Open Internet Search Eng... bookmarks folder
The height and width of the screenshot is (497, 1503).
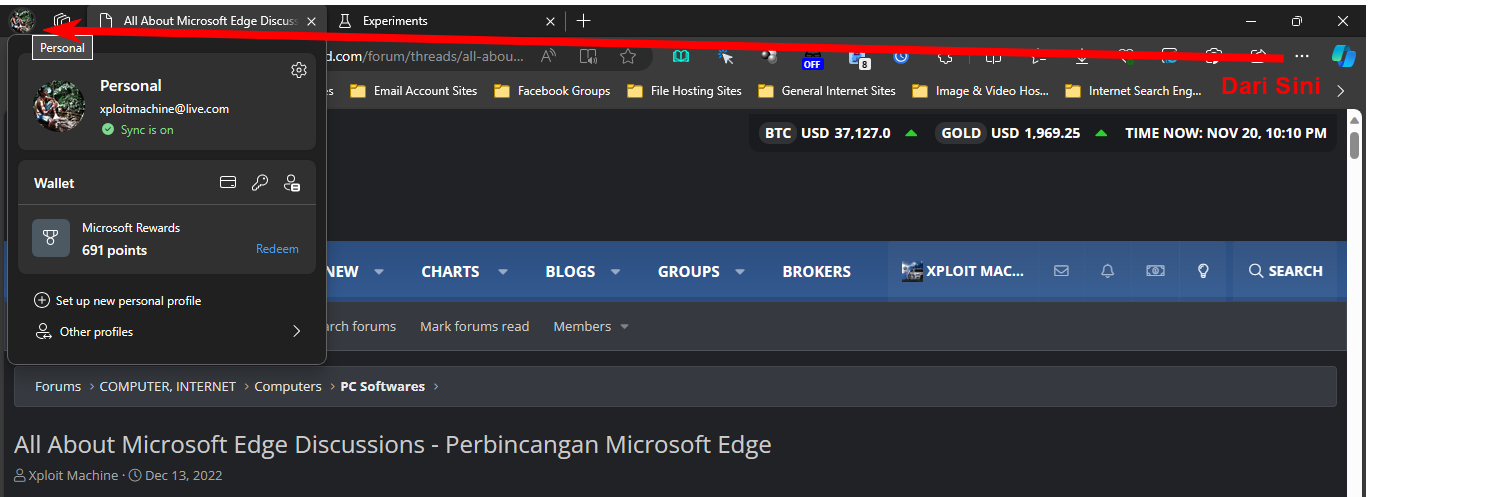(x=1133, y=91)
